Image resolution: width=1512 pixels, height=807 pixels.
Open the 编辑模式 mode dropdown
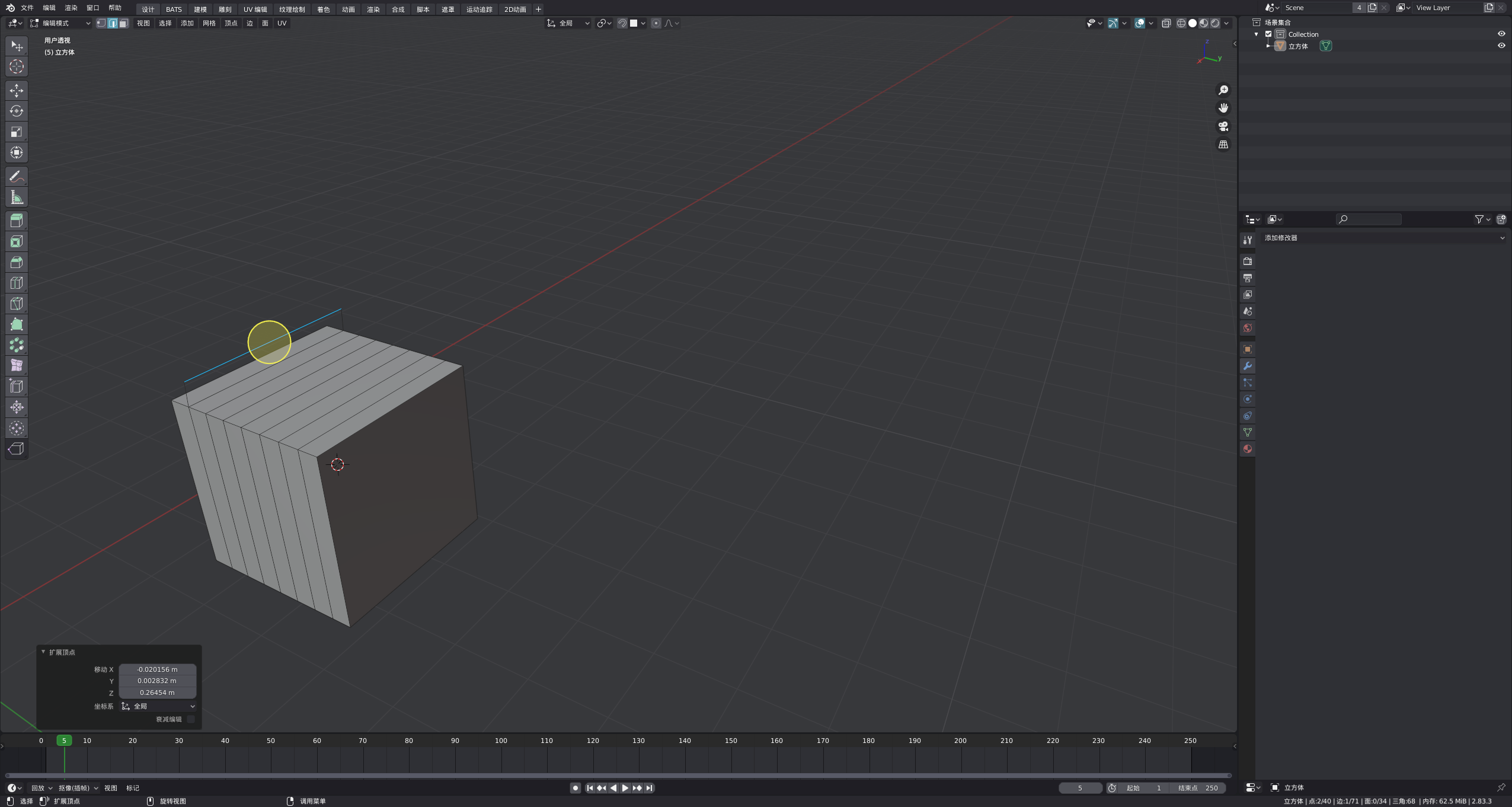pyautogui.click(x=61, y=23)
